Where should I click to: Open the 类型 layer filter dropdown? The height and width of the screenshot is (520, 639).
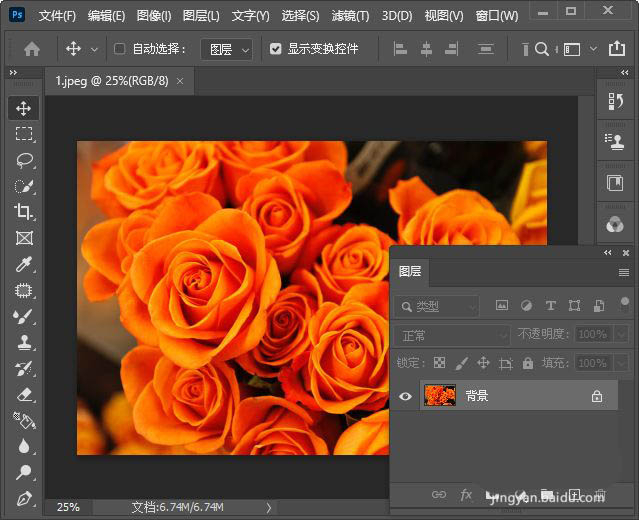436,306
